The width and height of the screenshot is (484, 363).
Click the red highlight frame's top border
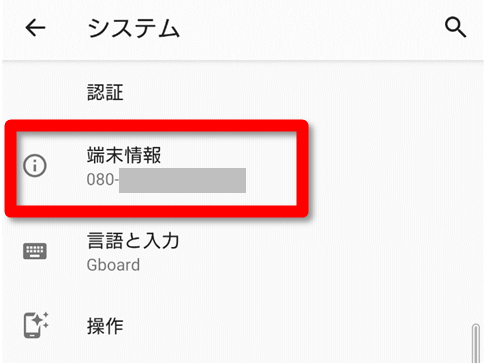pyautogui.click(x=156, y=126)
